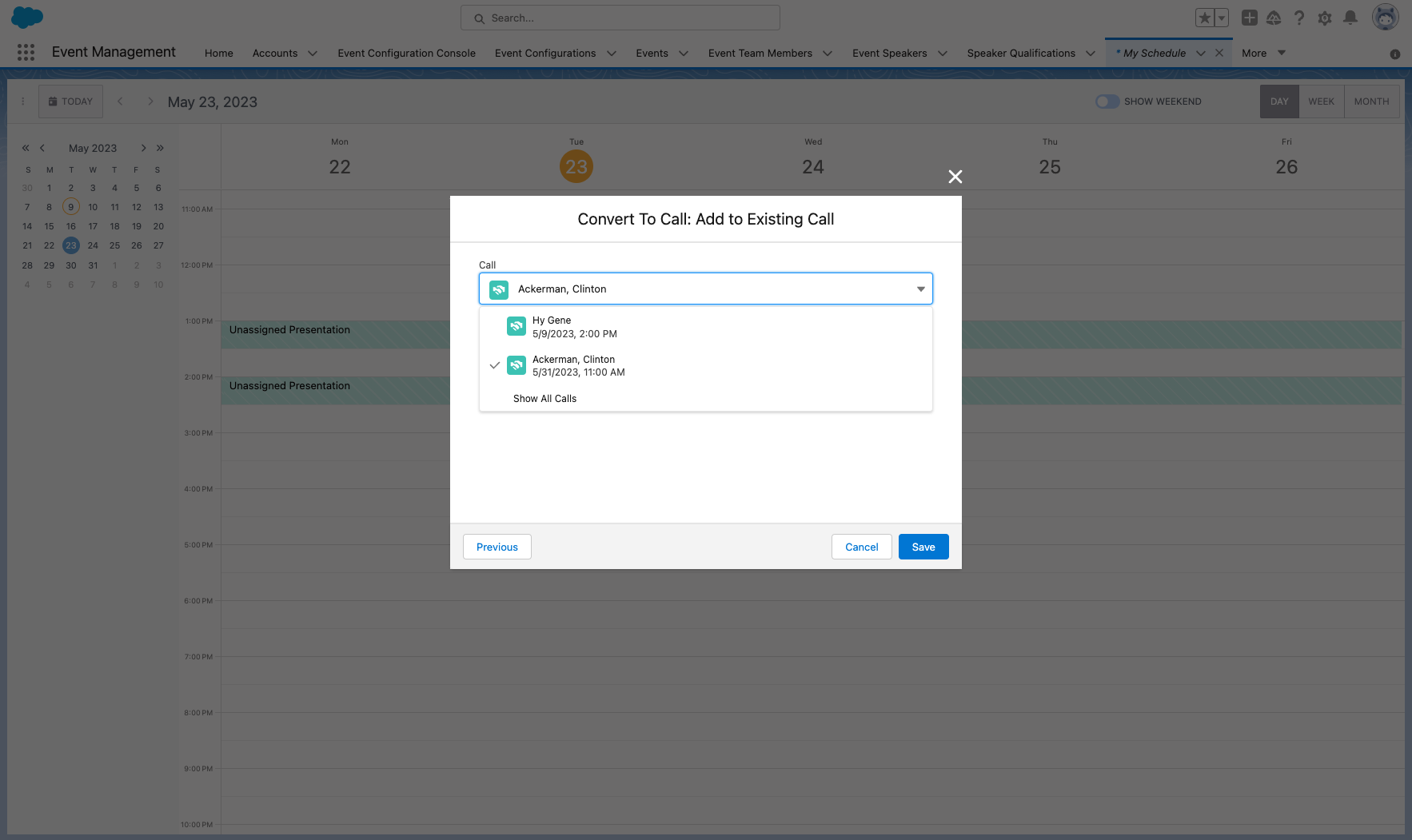Close the Convert To Call dialog

955,177
